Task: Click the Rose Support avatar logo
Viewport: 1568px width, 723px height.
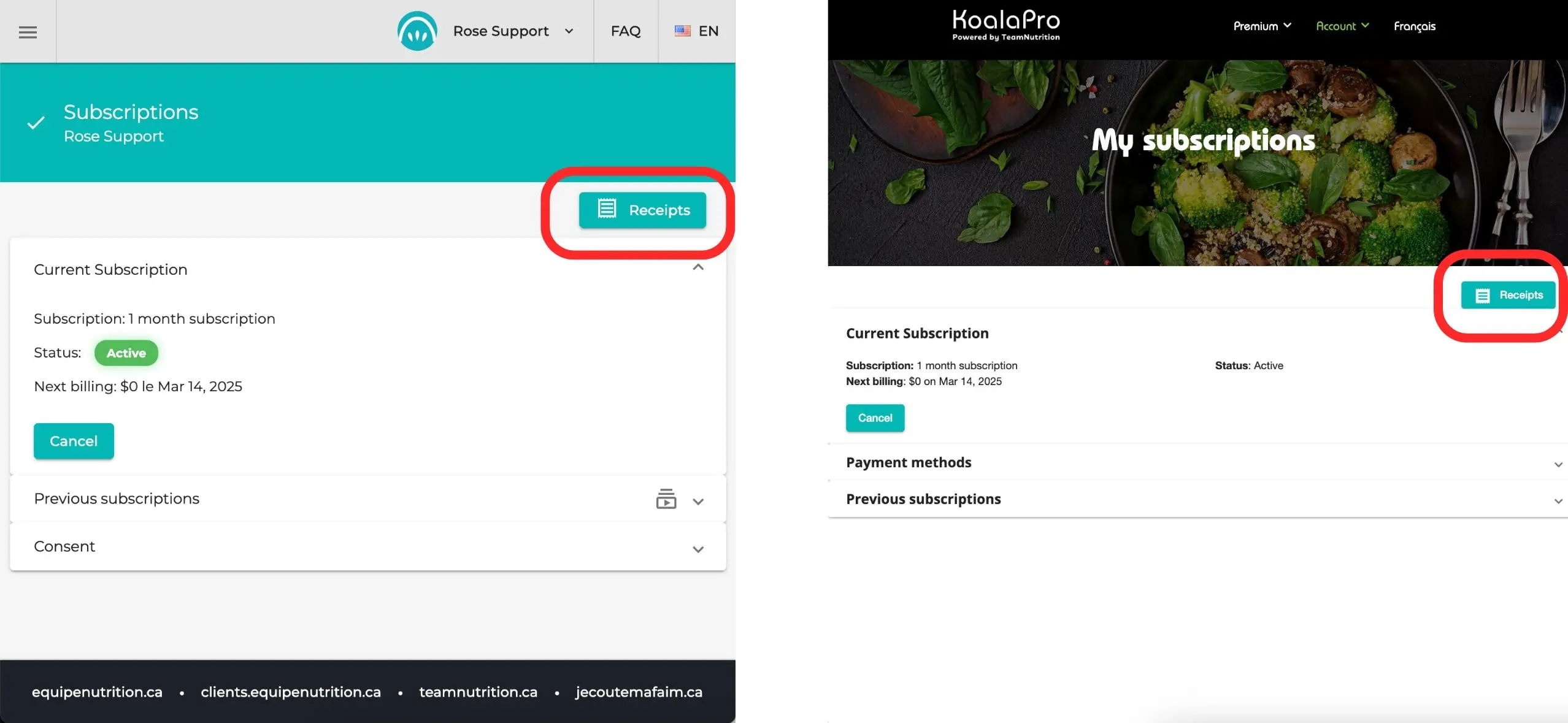Action: tap(417, 31)
